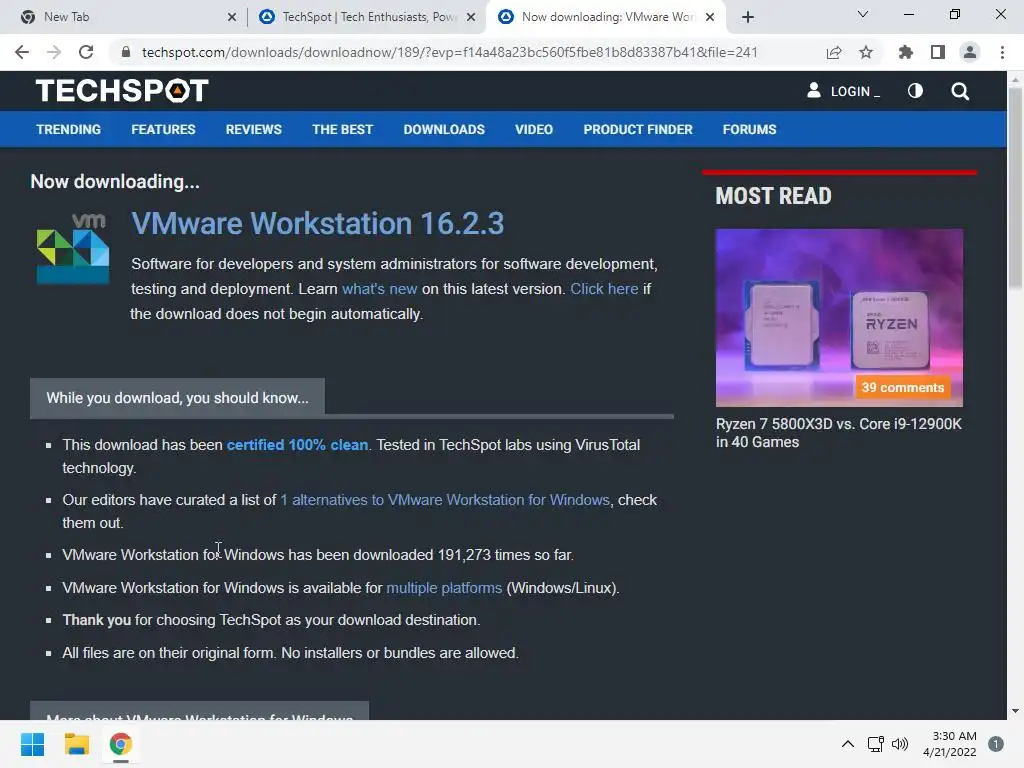Open the notification badge icon

996,744
